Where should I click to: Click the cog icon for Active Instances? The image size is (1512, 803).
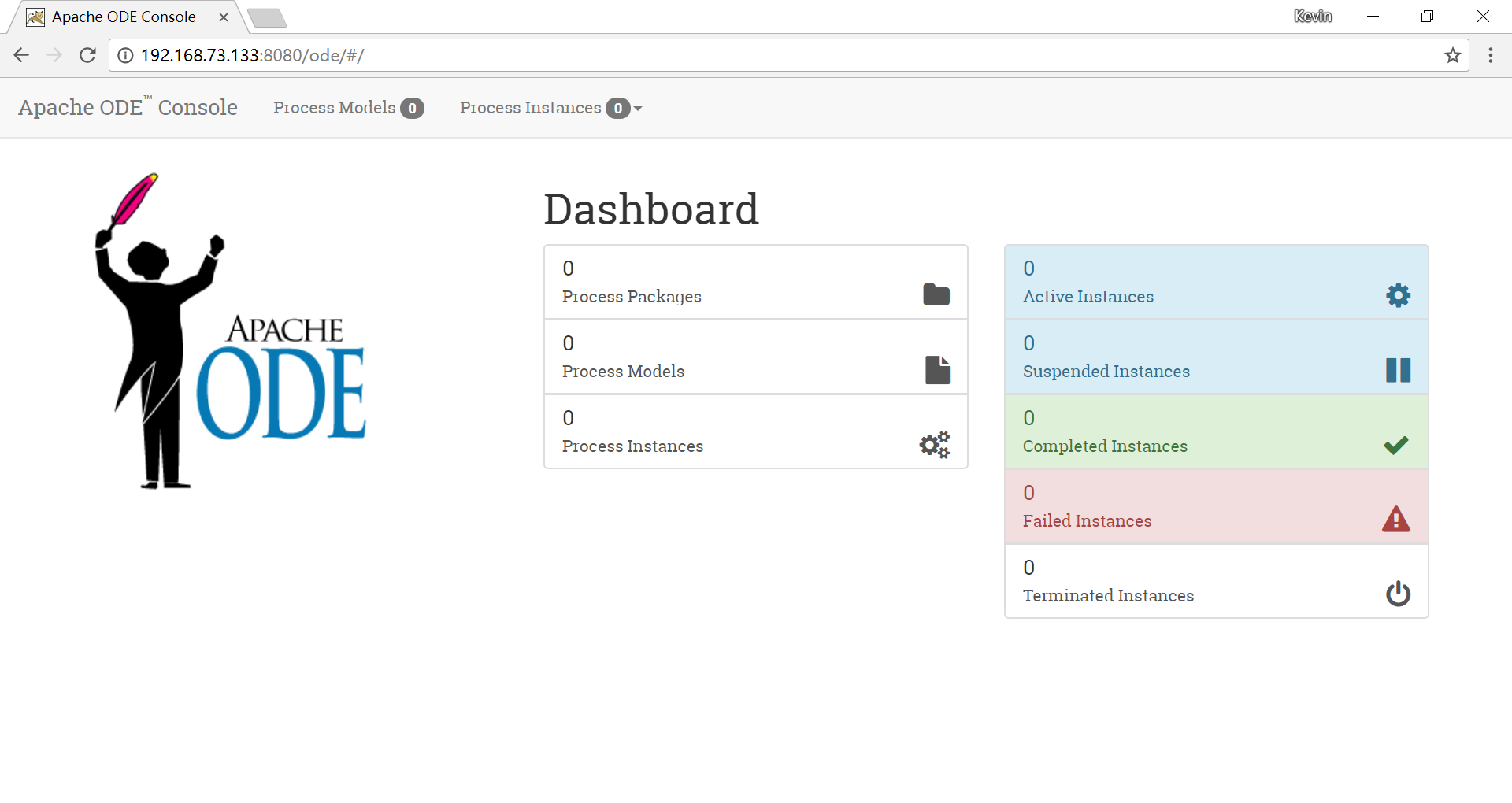pos(1398,295)
